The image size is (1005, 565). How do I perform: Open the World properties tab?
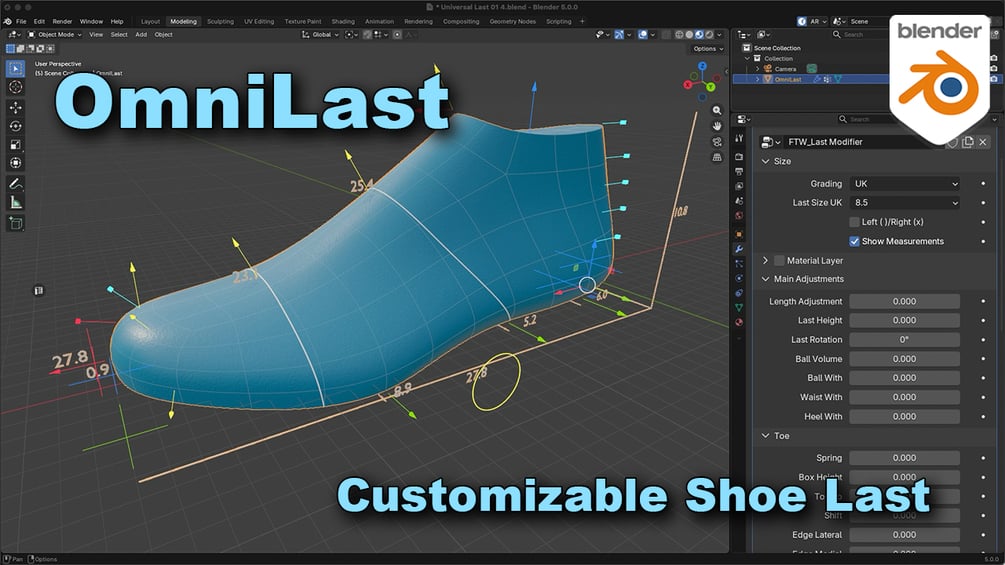tap(739, 216)
